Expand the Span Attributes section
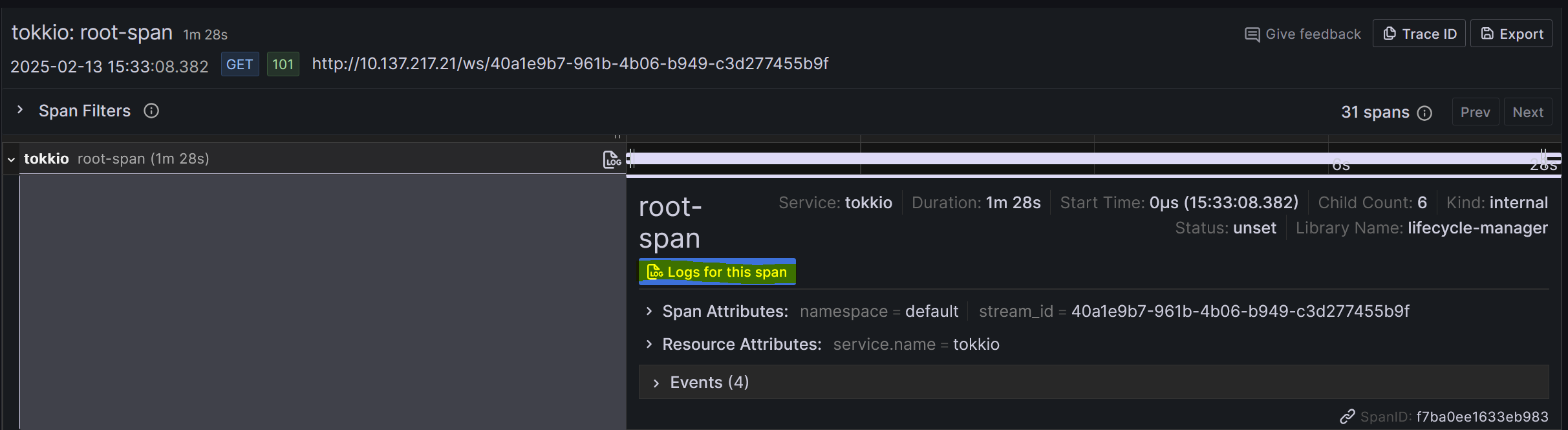Image resolution: width=1568 pixels, height=430 pixels. click(649, 312)
